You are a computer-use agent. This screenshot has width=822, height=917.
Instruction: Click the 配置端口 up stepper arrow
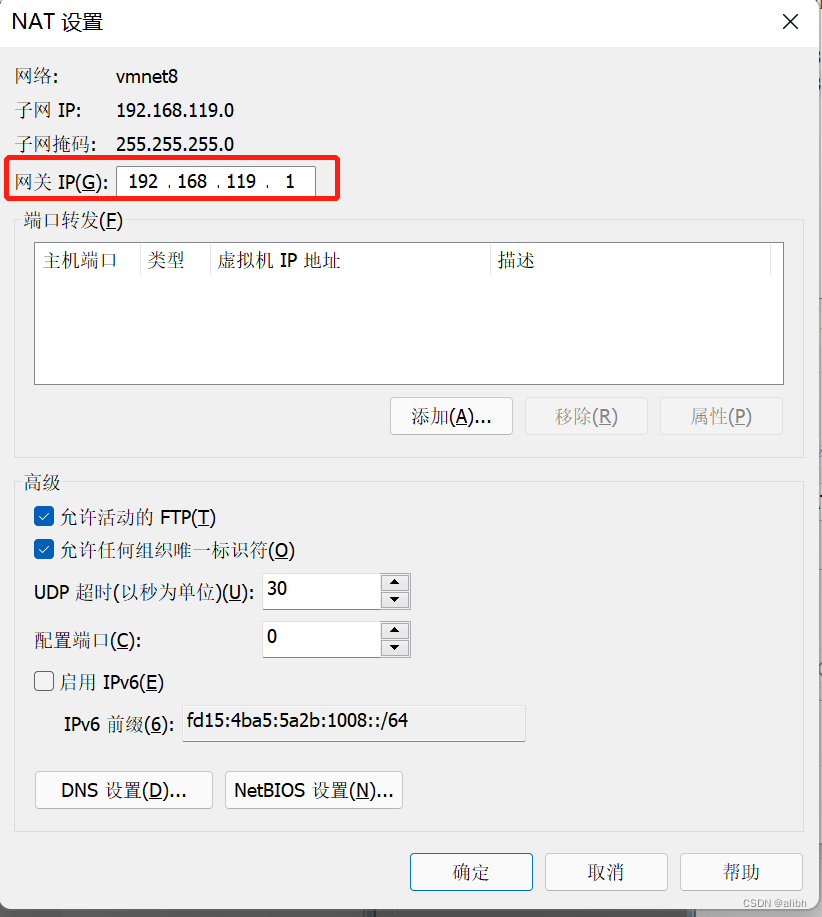[x=394, y=632]
